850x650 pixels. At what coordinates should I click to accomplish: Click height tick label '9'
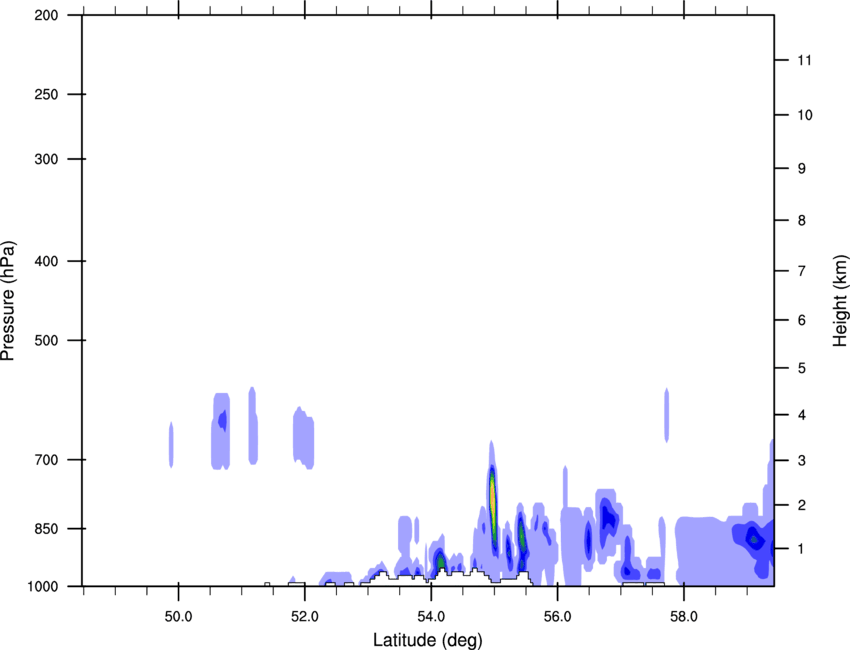[x=802, y=169]
